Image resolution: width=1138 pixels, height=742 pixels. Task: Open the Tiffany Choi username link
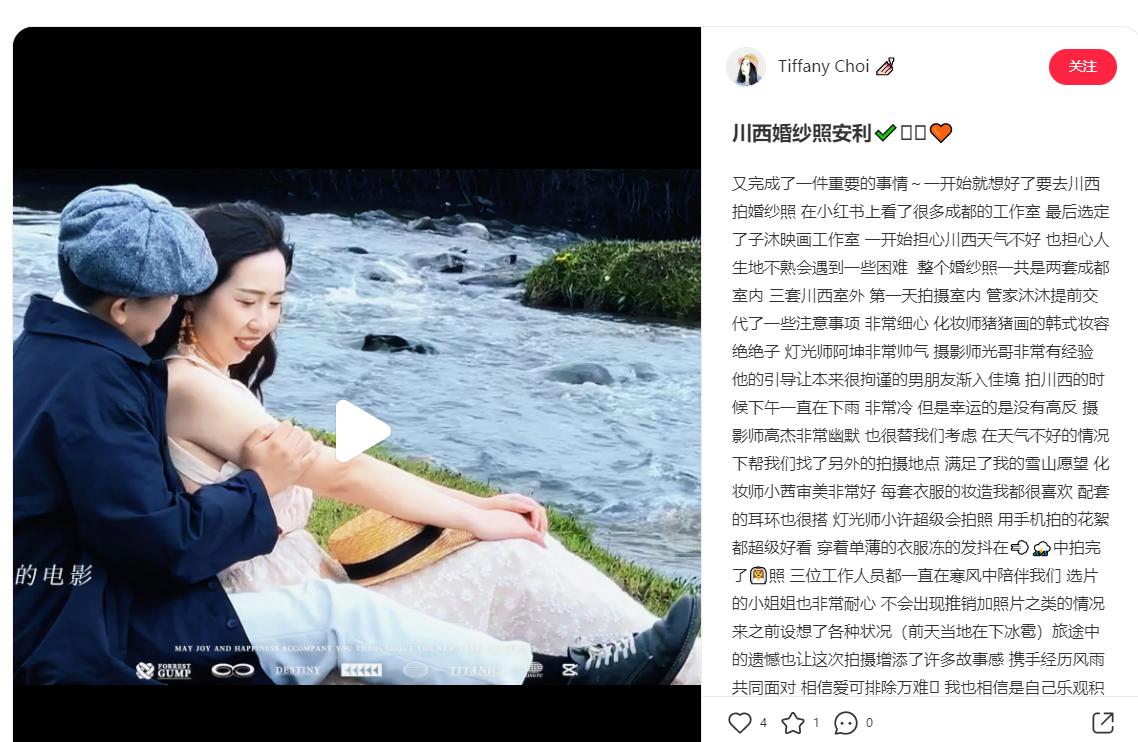823,67
